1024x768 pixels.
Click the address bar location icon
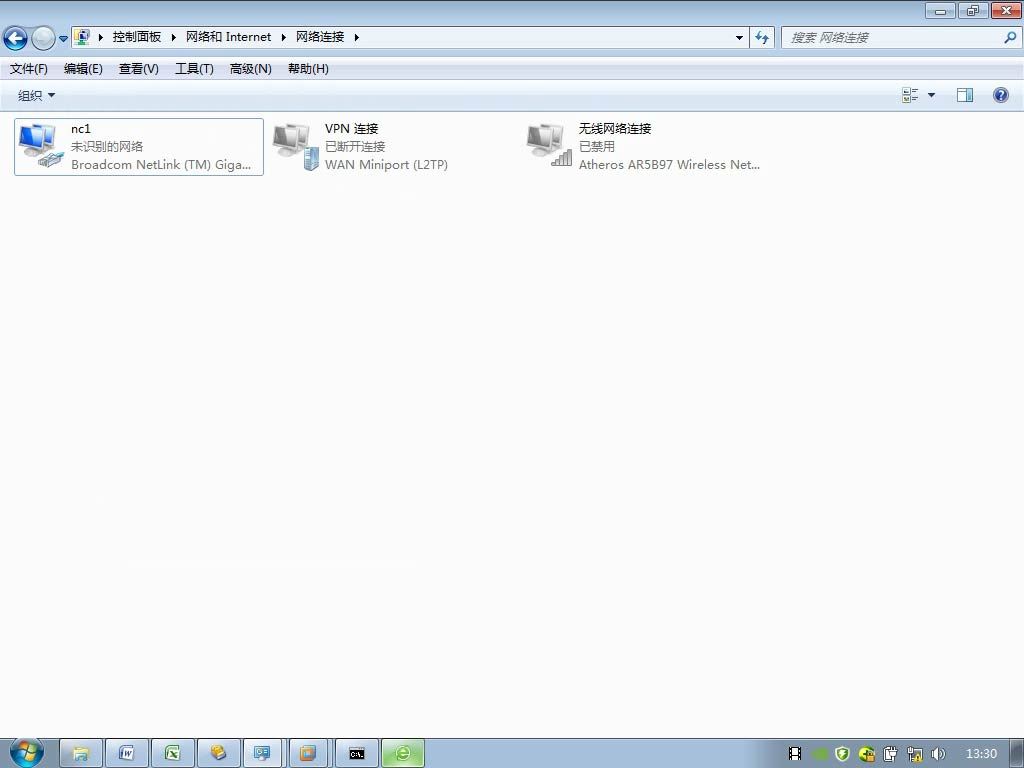[x=82, y=37]
